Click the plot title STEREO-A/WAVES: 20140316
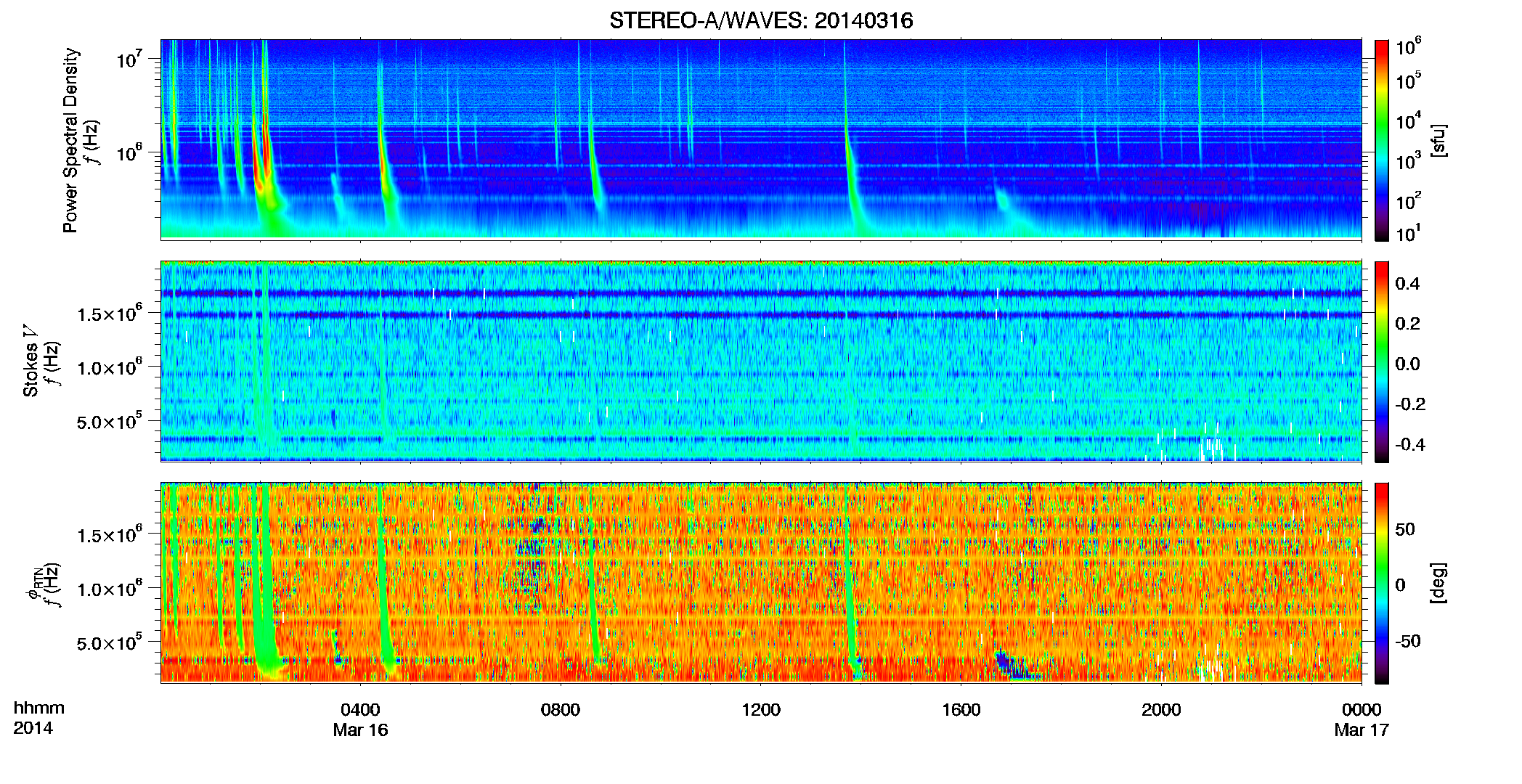The height and width of the screenshot is (784, 1522). point(761,20)
